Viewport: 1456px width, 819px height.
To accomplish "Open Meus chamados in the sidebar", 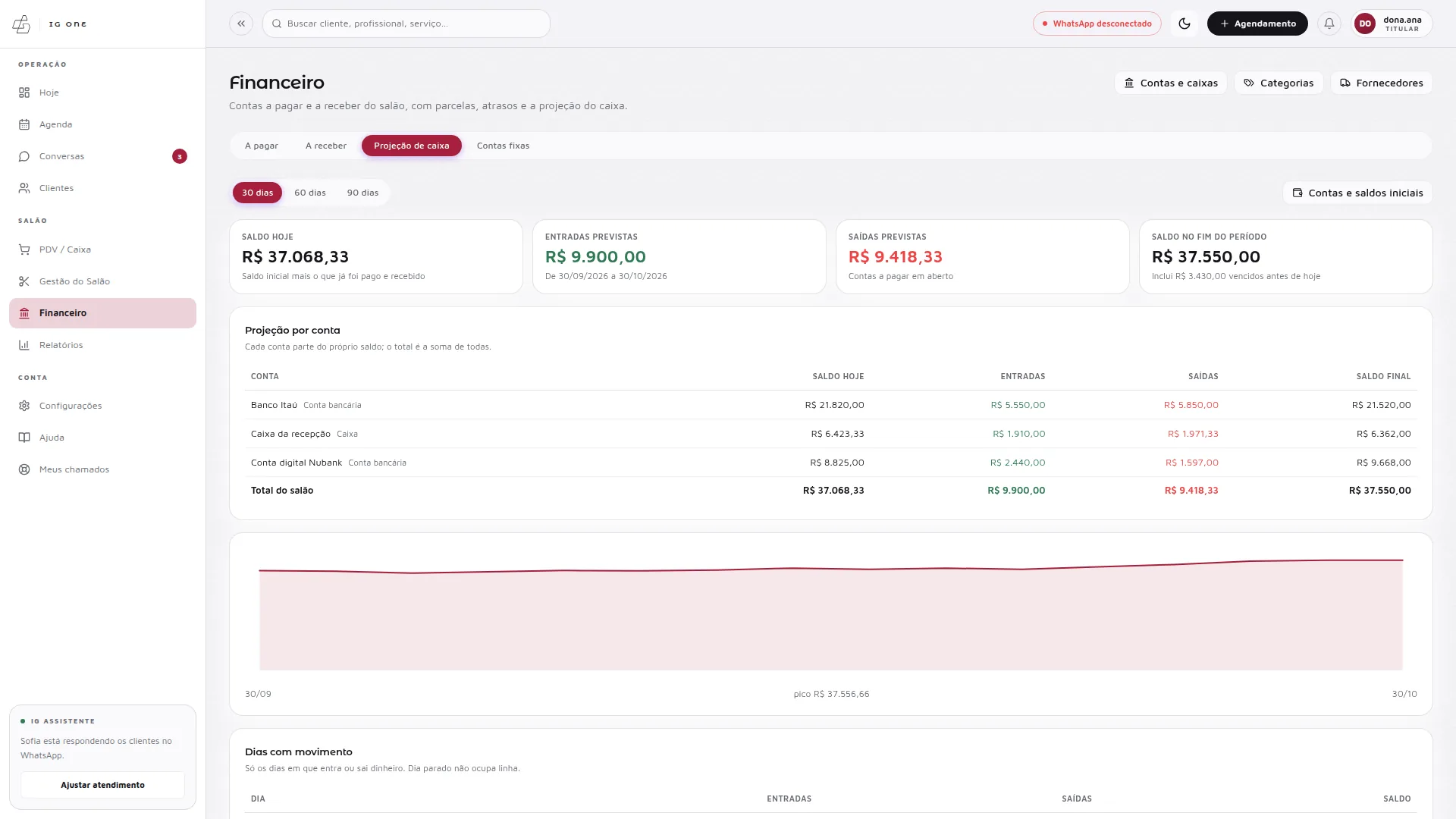I will pos(102,469).
